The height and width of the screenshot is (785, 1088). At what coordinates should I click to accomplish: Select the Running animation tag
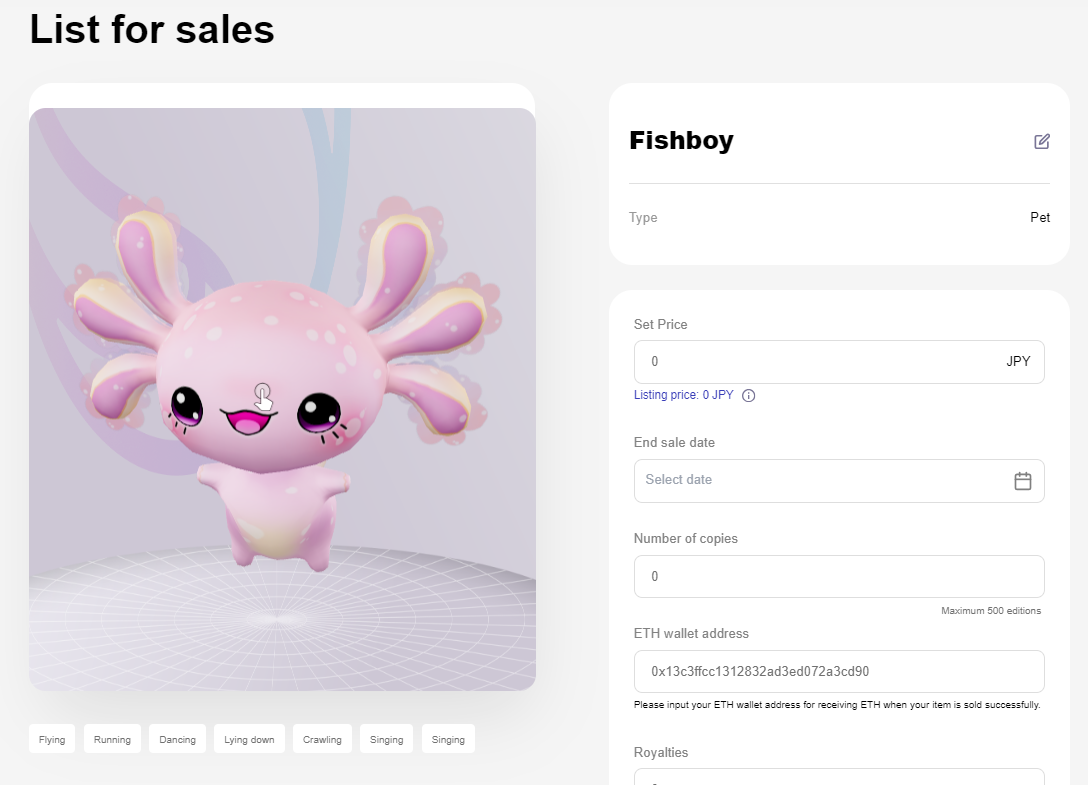point(112,740)
